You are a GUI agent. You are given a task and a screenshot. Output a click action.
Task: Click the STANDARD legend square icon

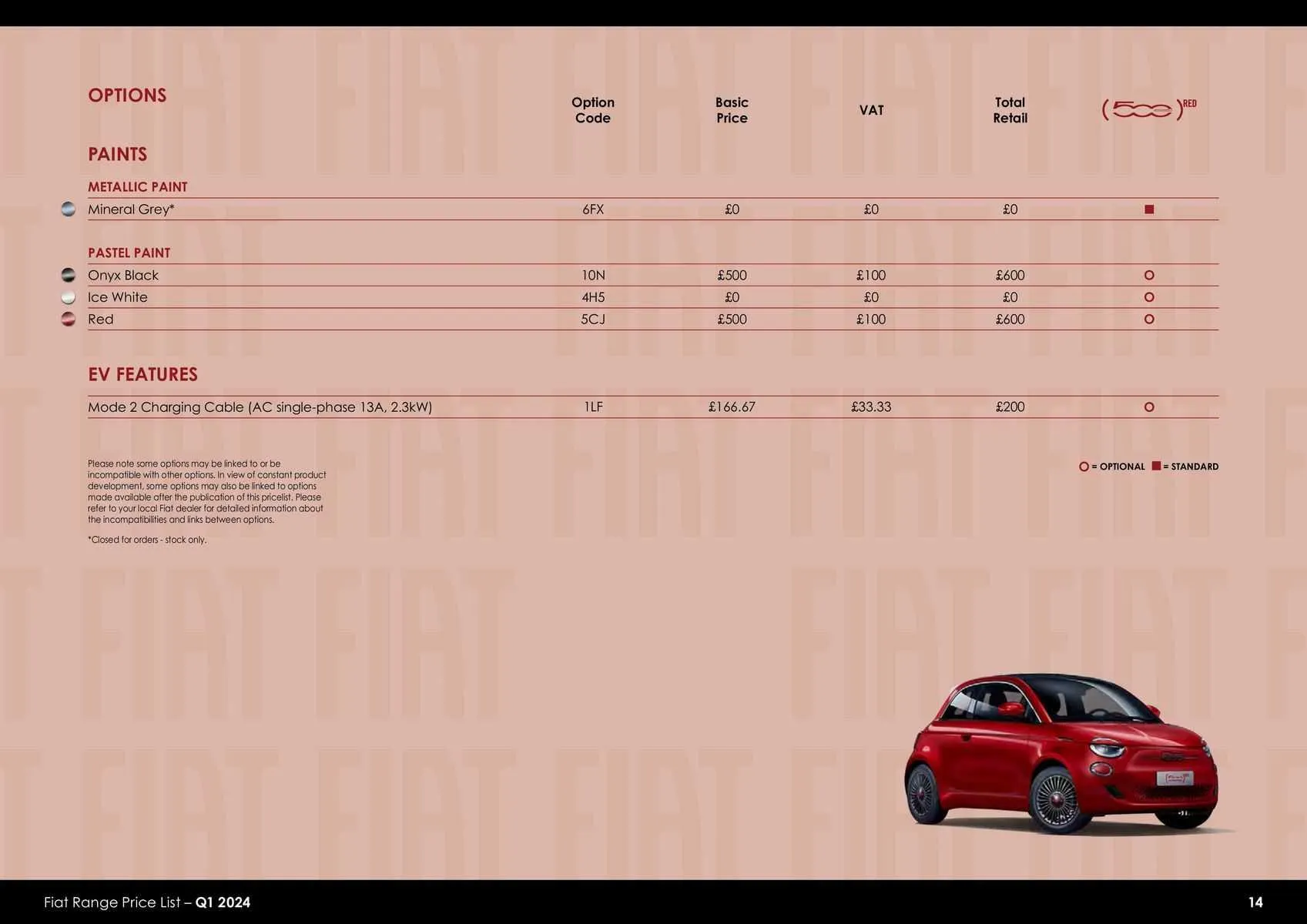[x=1158, y=466]
